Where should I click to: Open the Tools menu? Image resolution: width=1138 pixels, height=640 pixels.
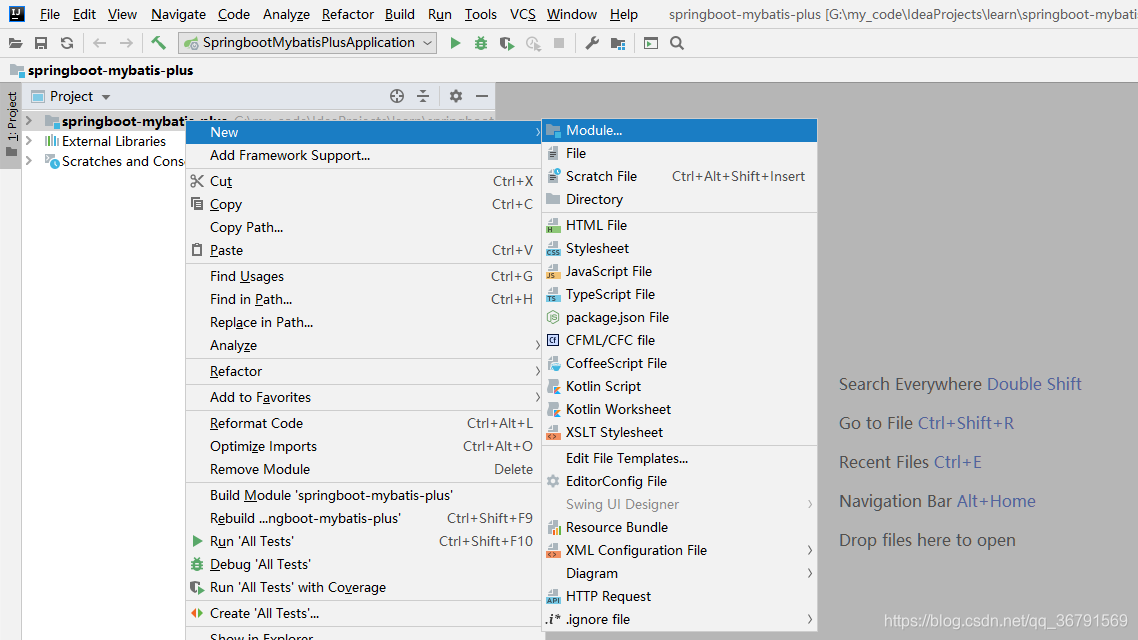click(x=480, y=15)
